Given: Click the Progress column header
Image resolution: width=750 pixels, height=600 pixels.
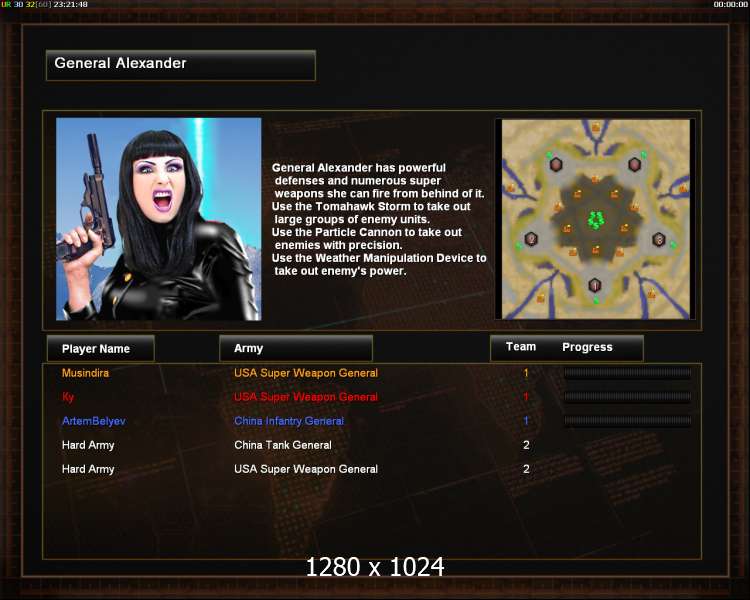Looking at the screenshot, I should pyautogui.click(x=587, y=347).
